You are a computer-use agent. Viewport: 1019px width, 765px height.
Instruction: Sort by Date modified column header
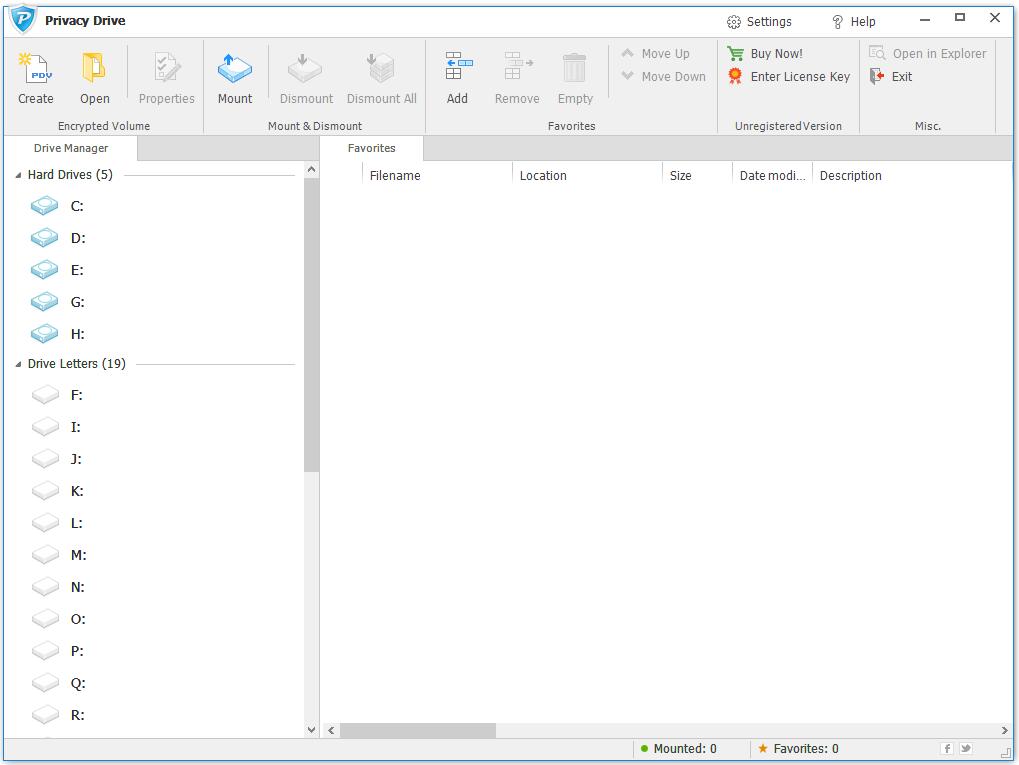click(x=772, y=175)
